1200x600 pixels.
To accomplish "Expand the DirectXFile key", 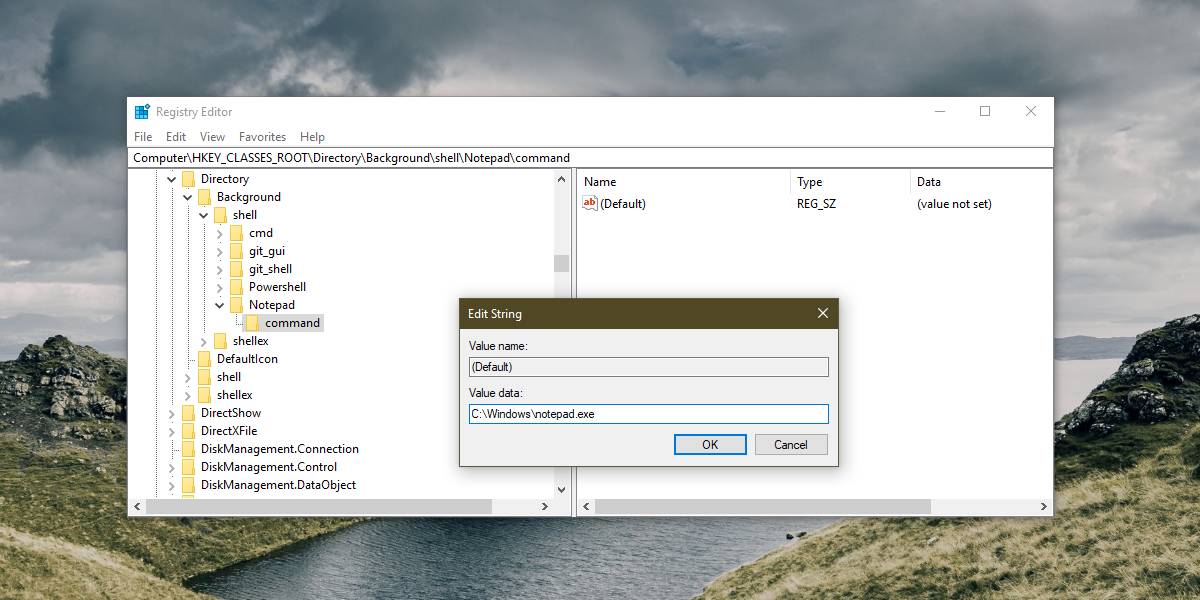I will pos(172,431).
